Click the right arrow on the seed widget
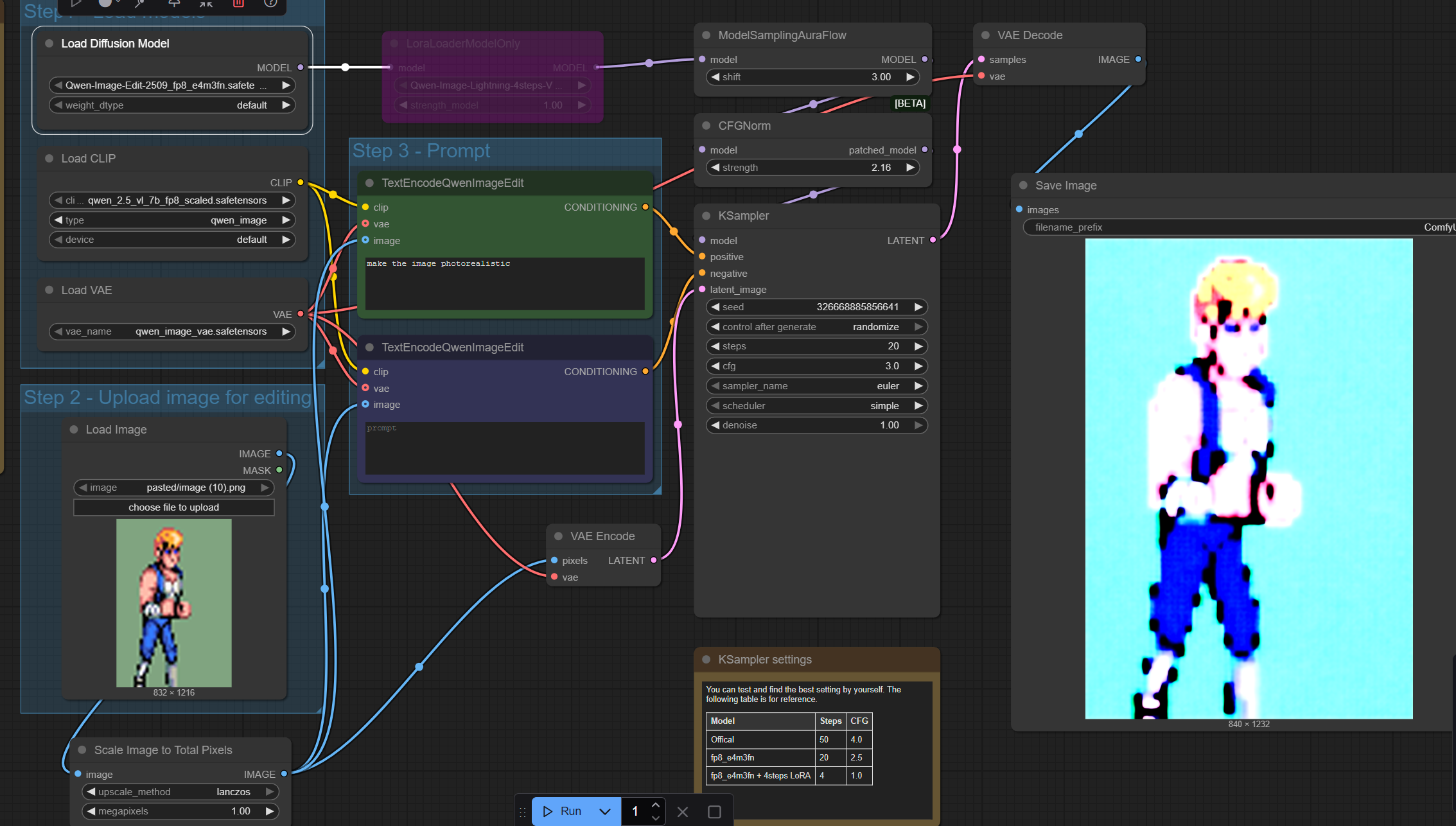Image resolution: width=1456 pixels, height=826 pixels. pos(918,307)
